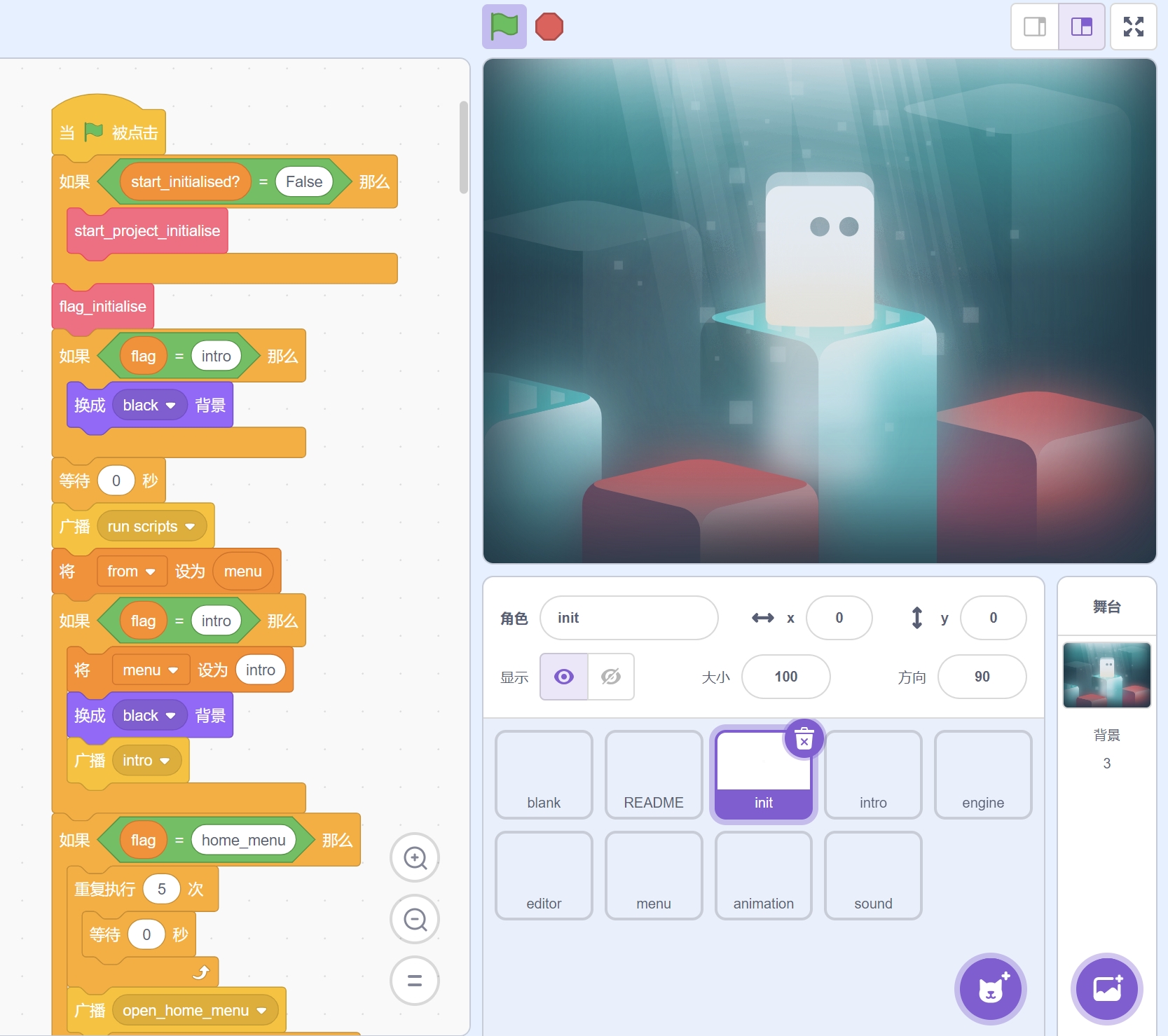Open the 'run scripts' broadcast dropdown

click(x=190, y=527)
